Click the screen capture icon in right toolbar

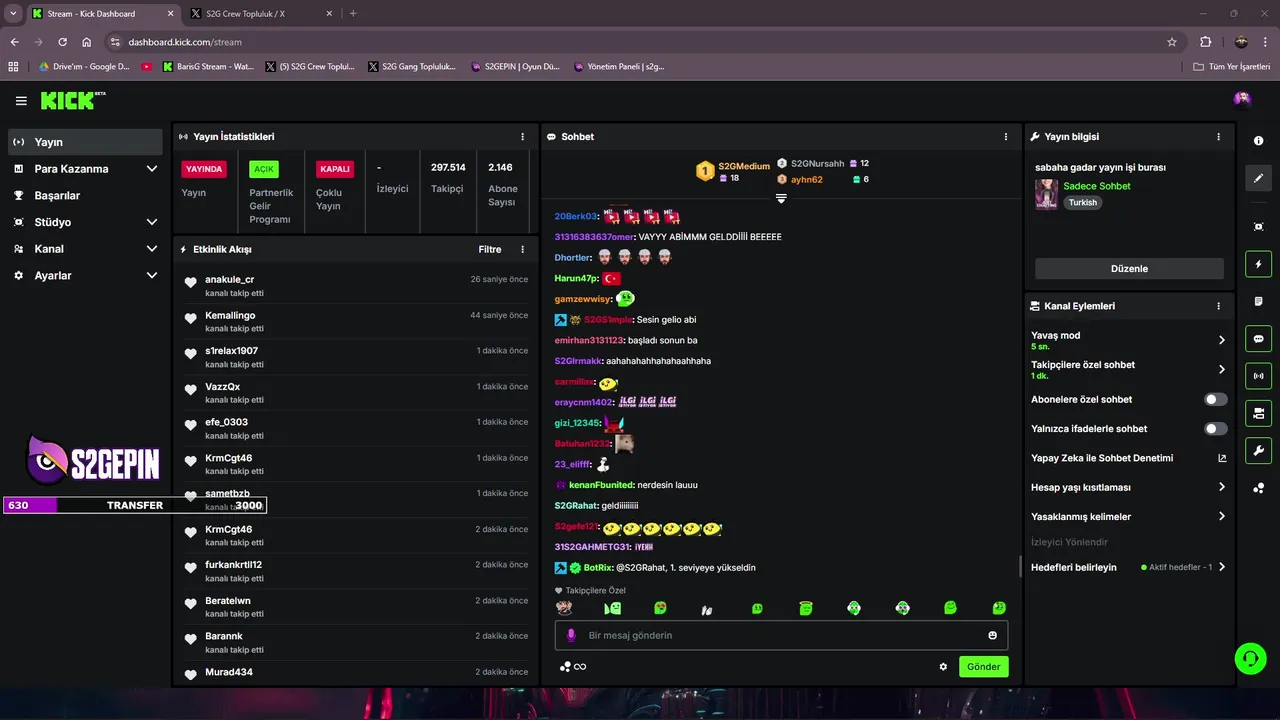[1259, 227]
